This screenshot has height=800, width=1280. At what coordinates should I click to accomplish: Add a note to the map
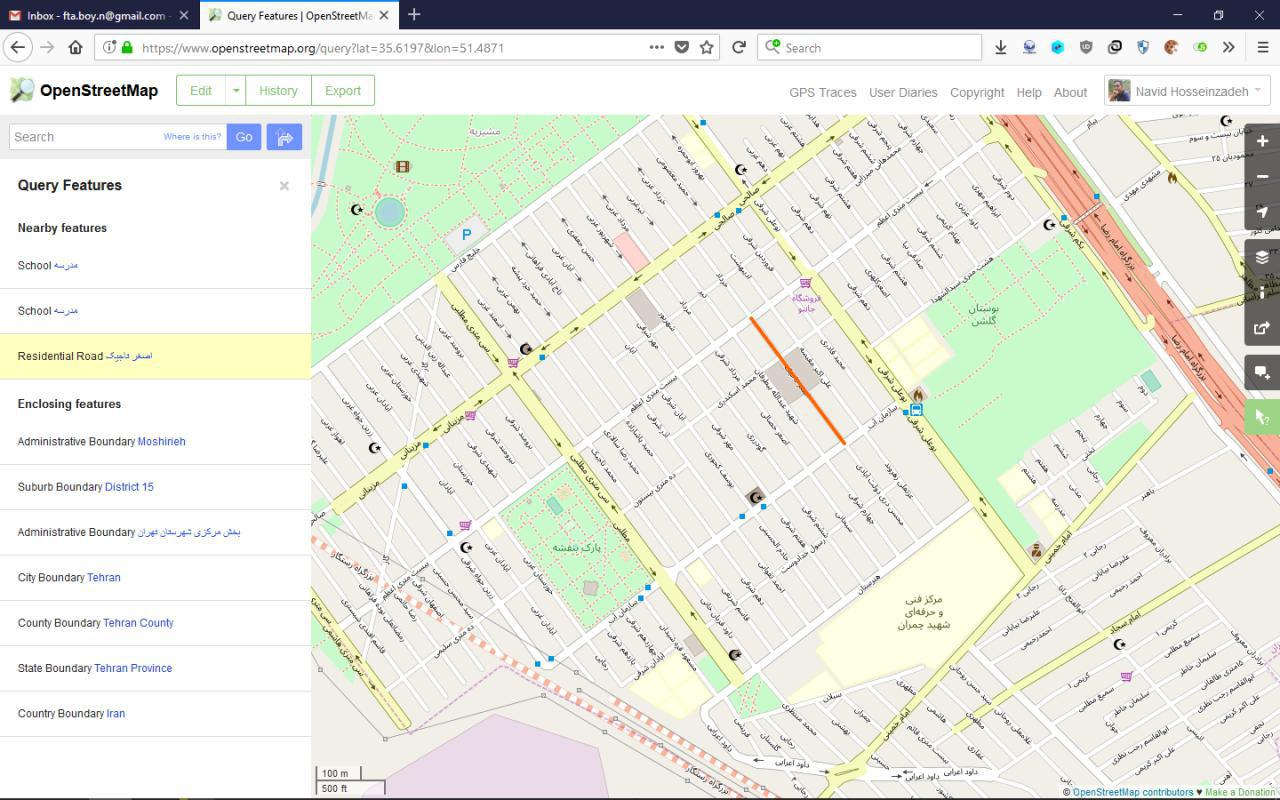tap(1262, 372)
